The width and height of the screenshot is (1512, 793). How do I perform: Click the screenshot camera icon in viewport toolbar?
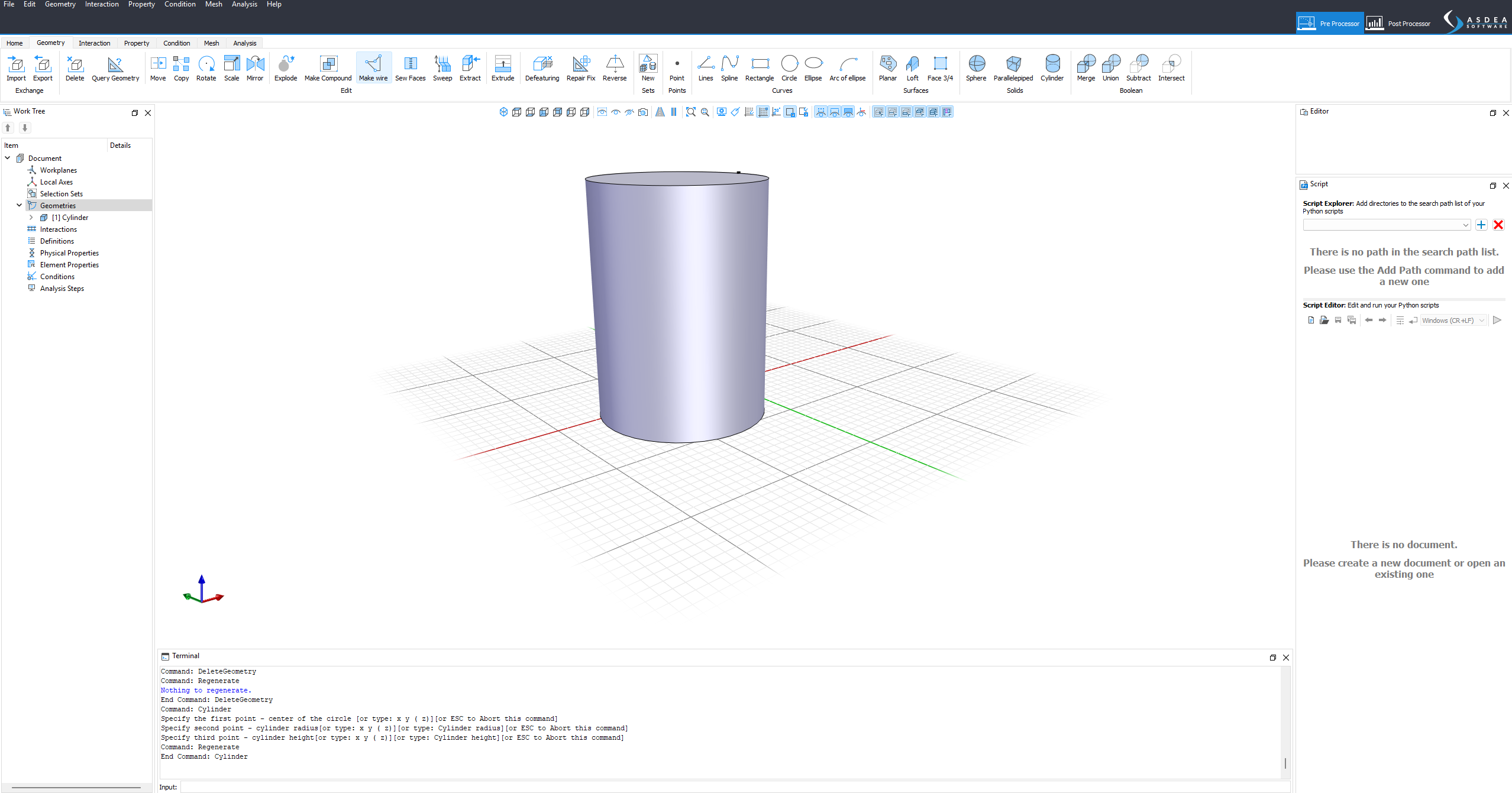click(x=643, y=112)
